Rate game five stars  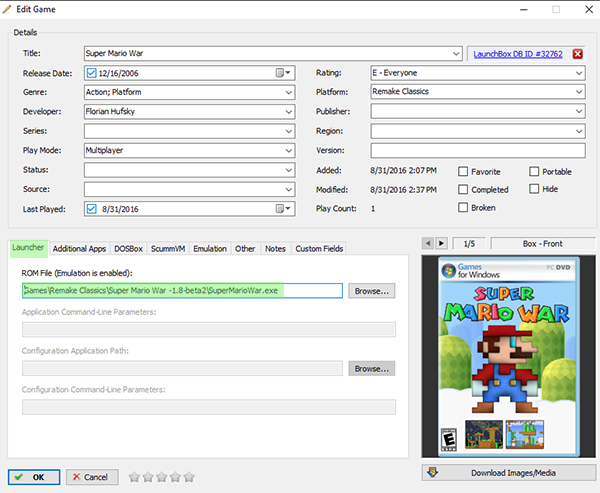(189, 477)
